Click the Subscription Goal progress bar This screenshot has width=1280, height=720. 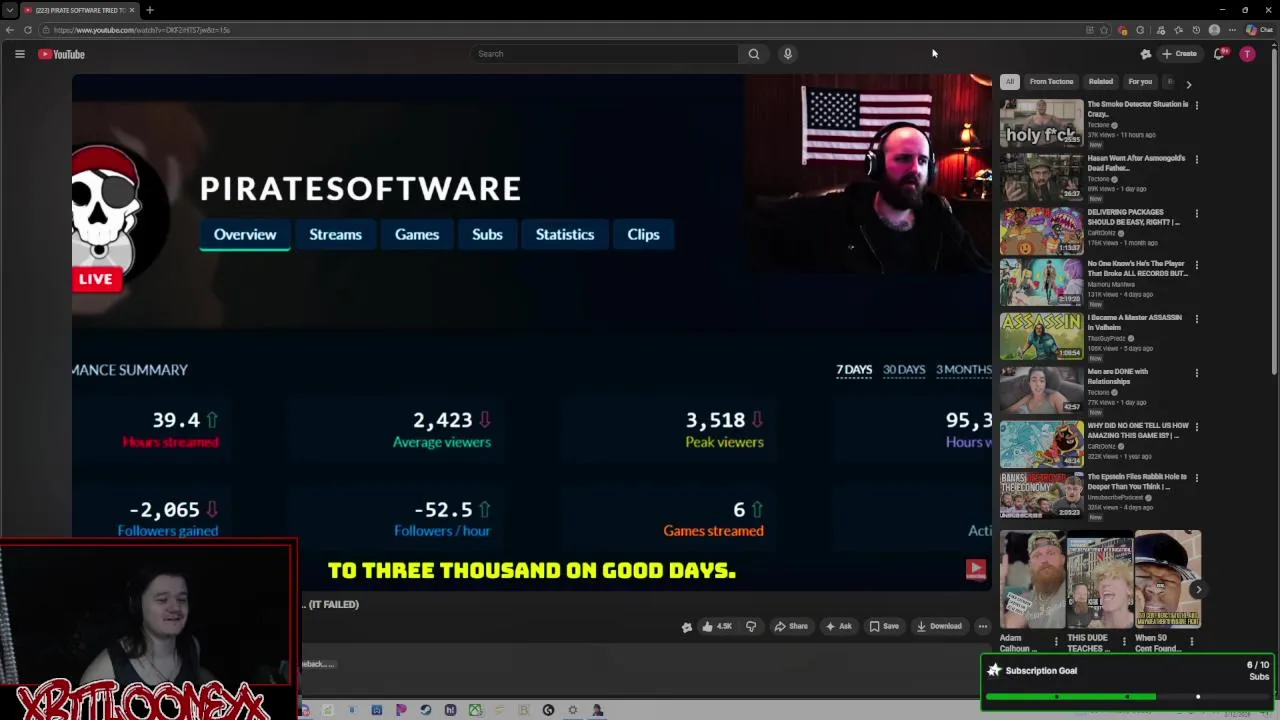click(x=1127, y=696)
